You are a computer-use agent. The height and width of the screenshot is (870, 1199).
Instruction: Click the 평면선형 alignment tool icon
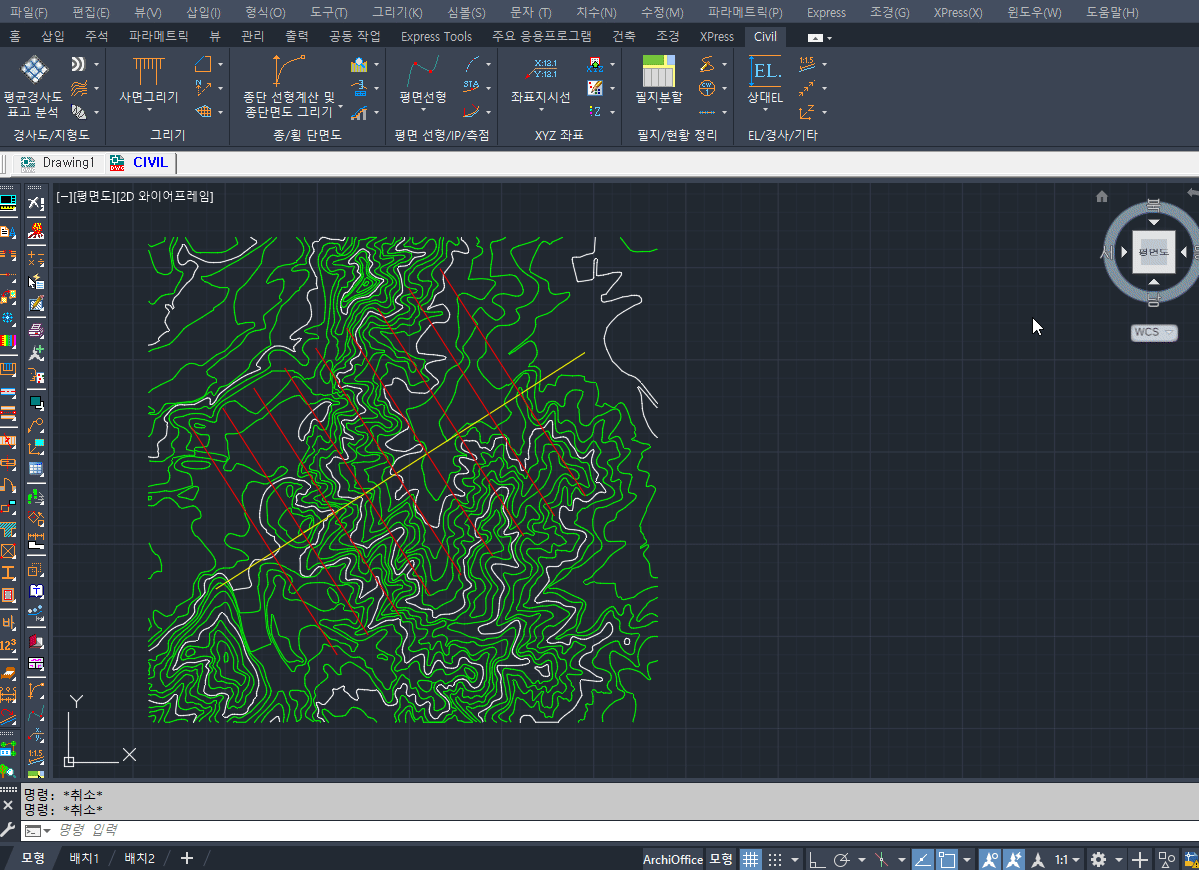click(422, 72)
